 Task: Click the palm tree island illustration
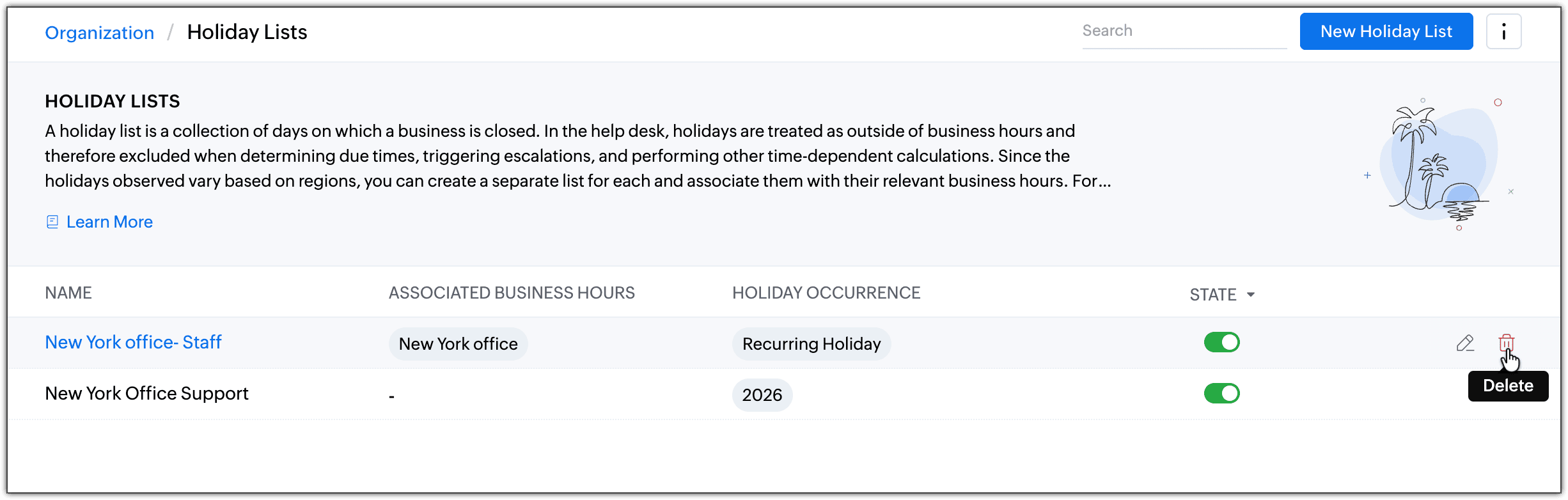click(1439, 165)
